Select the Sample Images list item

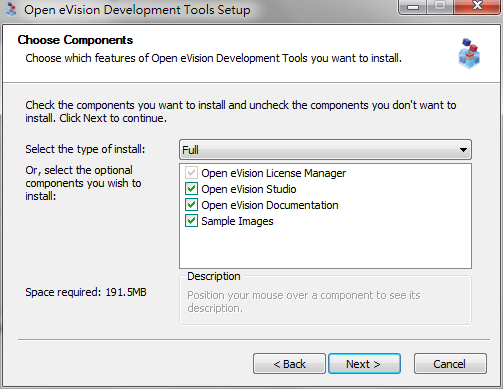(237, 221)
